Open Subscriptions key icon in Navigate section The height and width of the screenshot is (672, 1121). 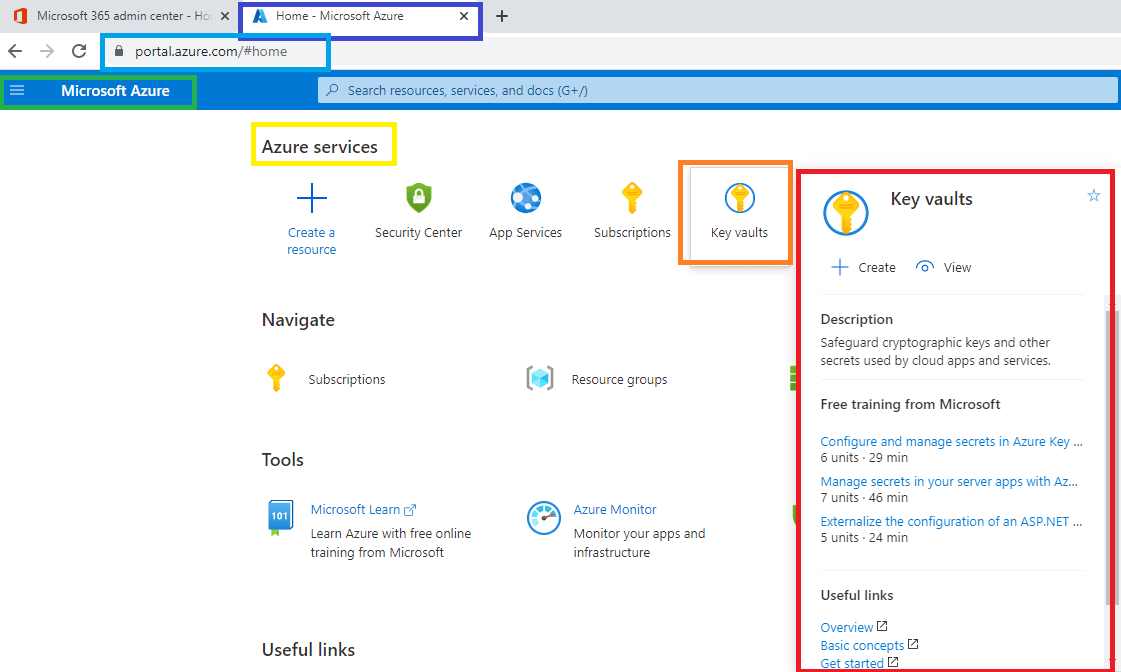[276, 378]
